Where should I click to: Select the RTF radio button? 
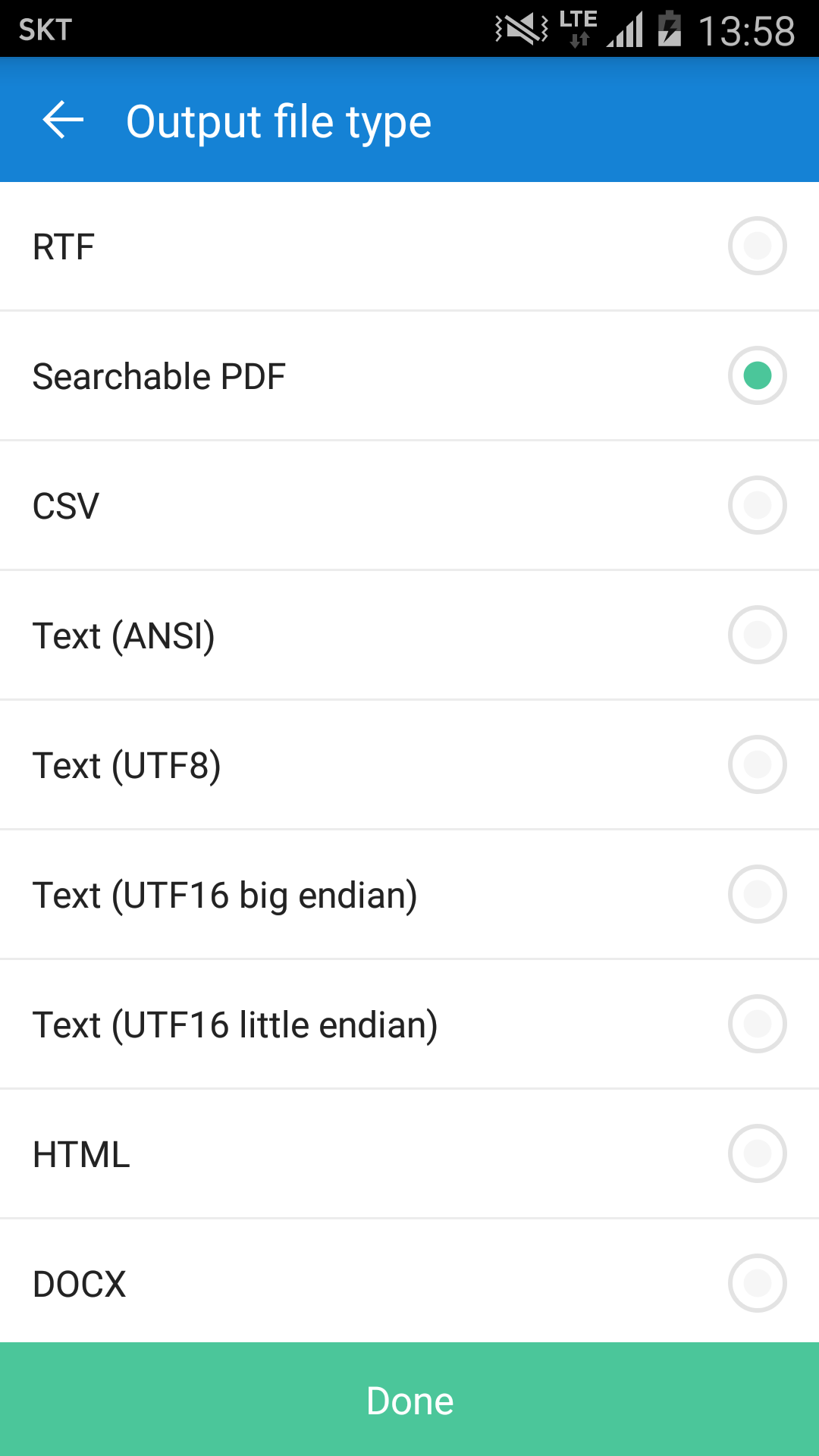click(x=757, y=246)
